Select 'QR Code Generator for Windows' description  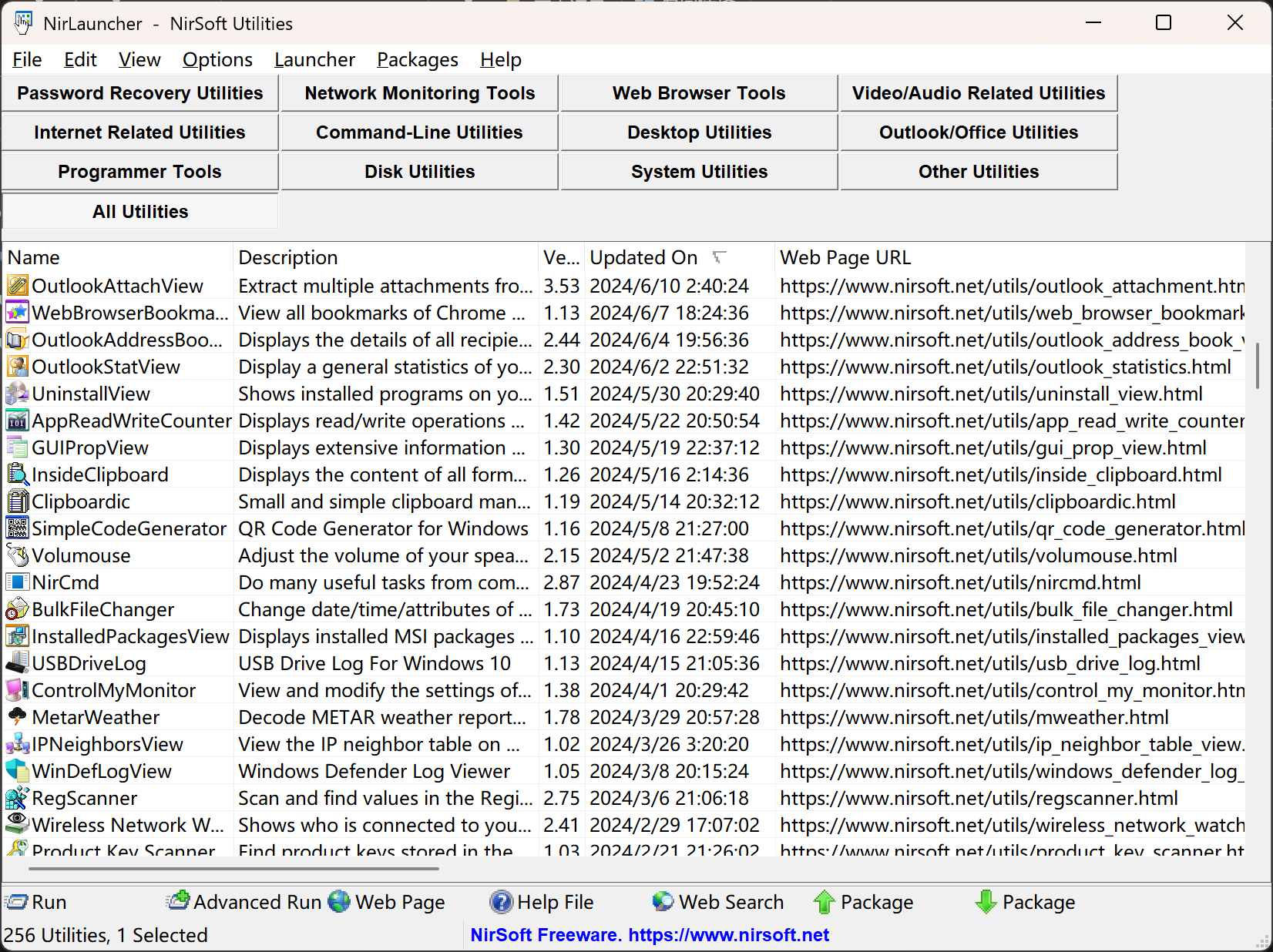click(384, 528)
